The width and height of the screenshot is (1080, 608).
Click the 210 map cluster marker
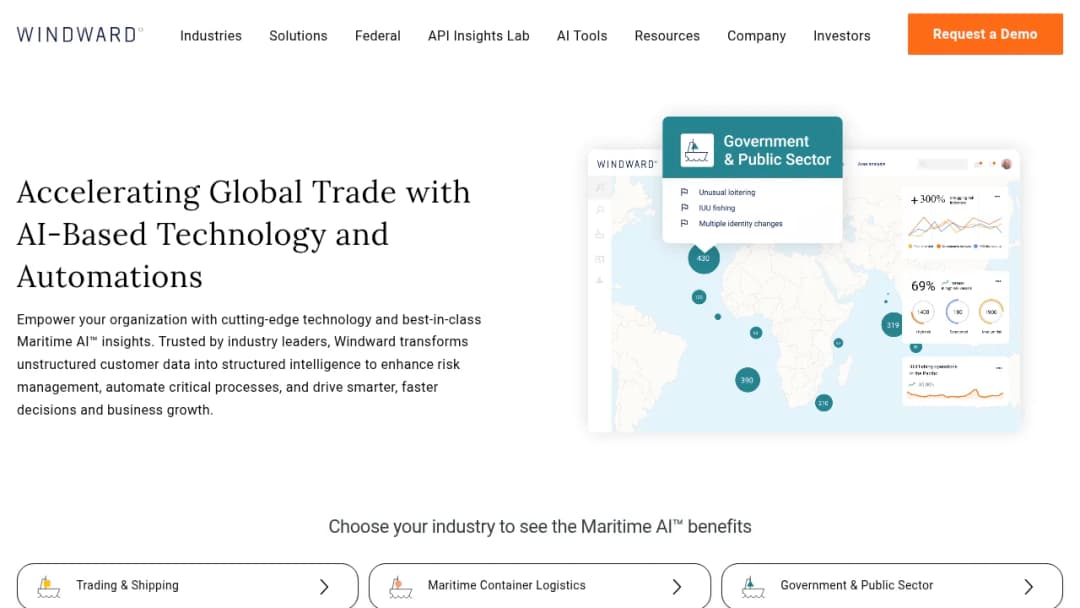pyautogui.click(x=823, y=403)
